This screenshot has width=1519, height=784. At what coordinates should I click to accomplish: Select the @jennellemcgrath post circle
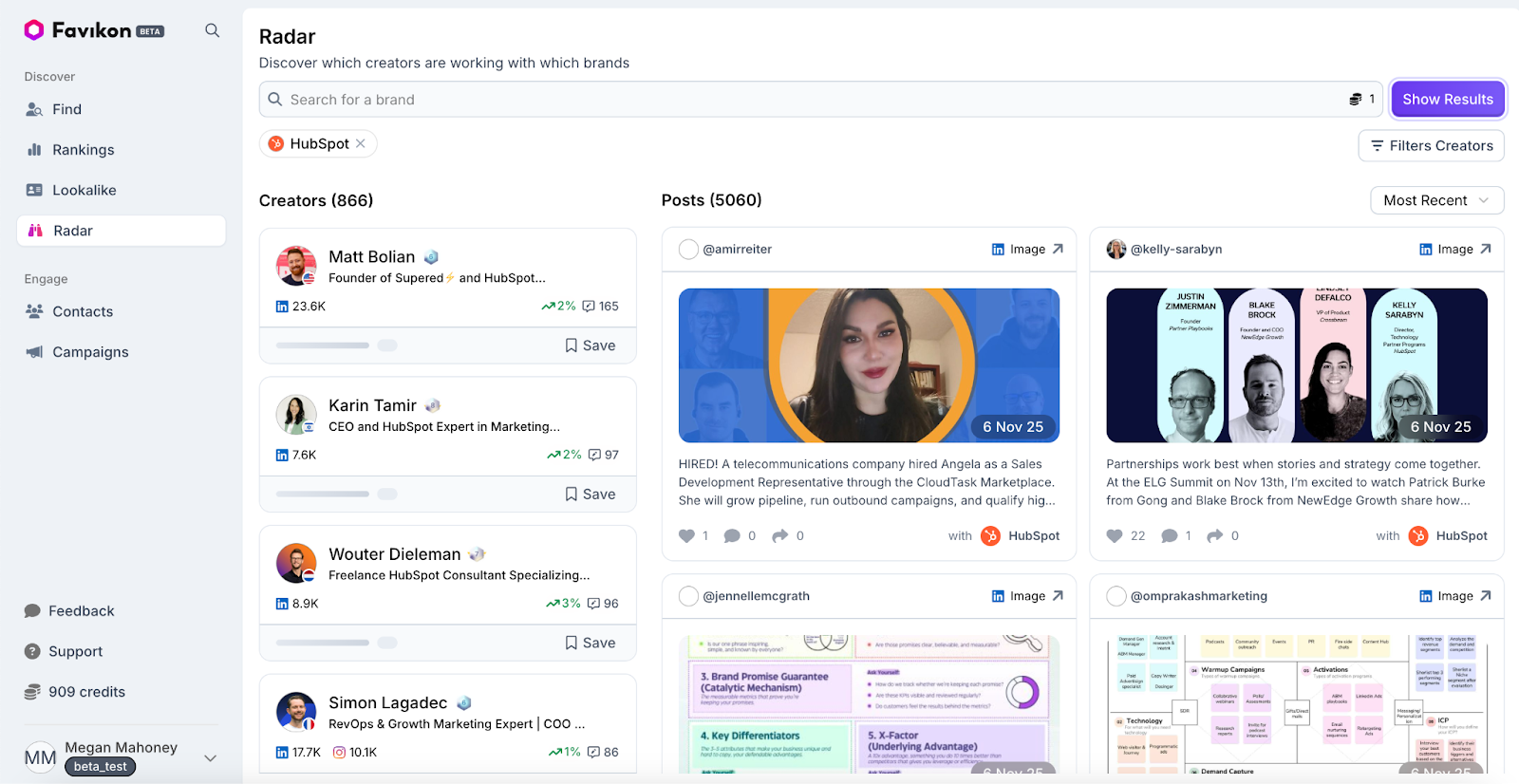(689, 596)
